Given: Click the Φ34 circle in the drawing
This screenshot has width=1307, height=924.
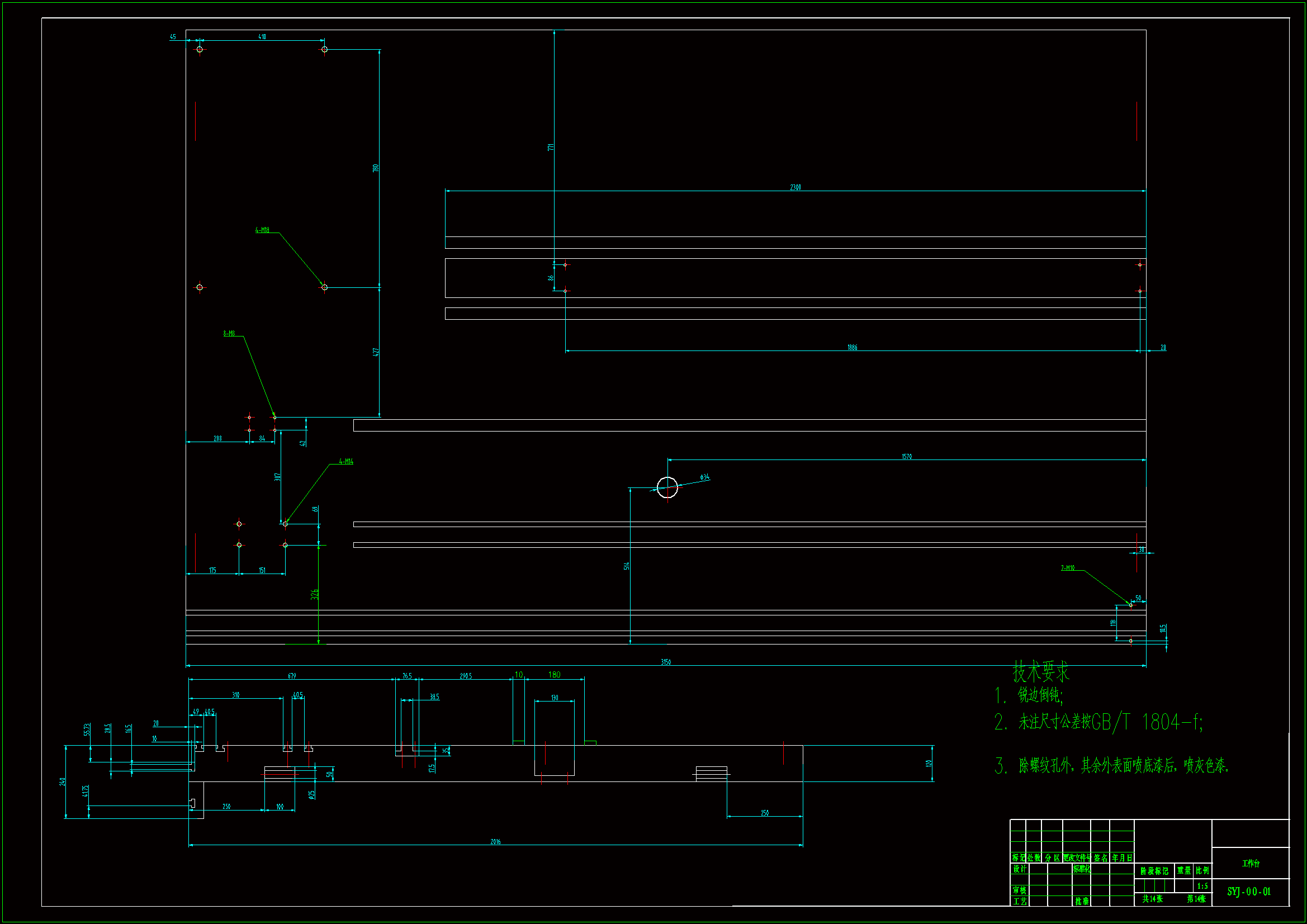Looking at the screenshot, I should 667,487.
